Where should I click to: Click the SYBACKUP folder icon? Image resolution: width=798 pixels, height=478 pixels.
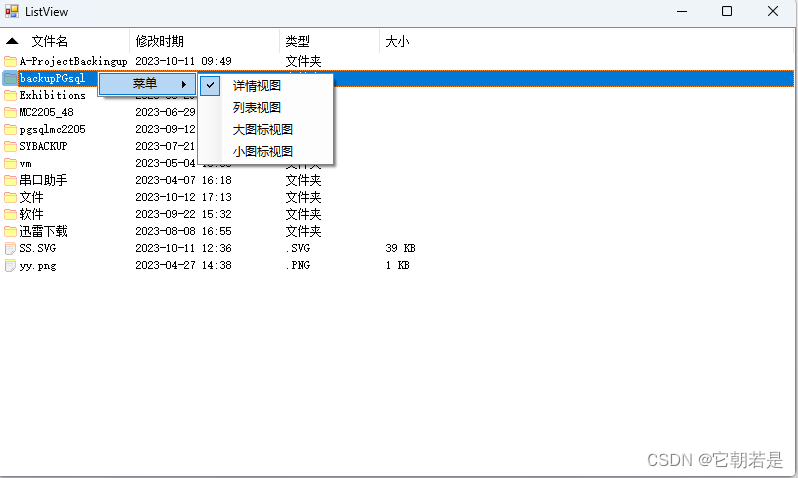[10, 146]
